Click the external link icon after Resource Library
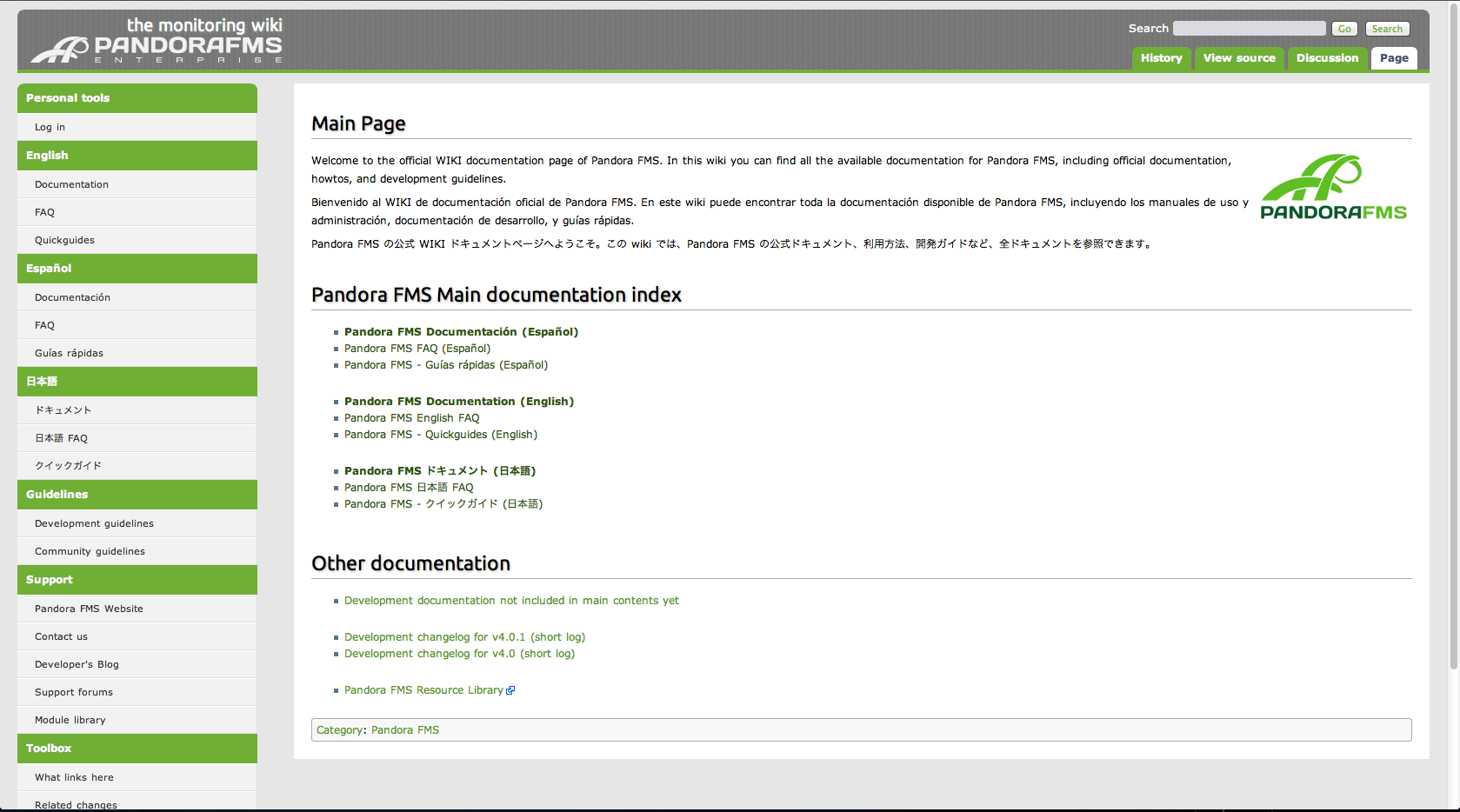This screenshot has height=812, width=1460. pos(510,690)
